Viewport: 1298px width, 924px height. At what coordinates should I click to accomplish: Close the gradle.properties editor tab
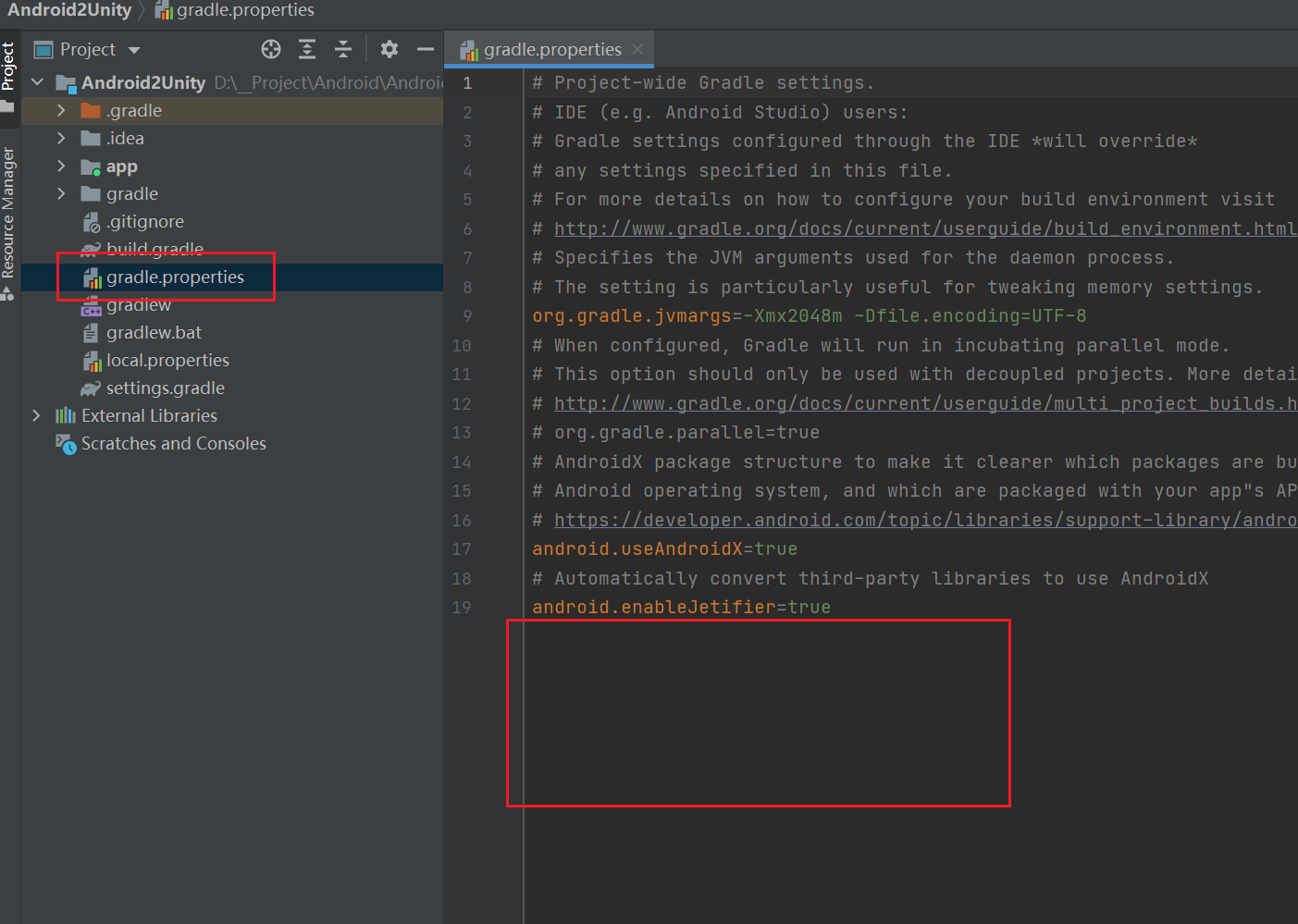pyautogui.click(x=637, y=49)
